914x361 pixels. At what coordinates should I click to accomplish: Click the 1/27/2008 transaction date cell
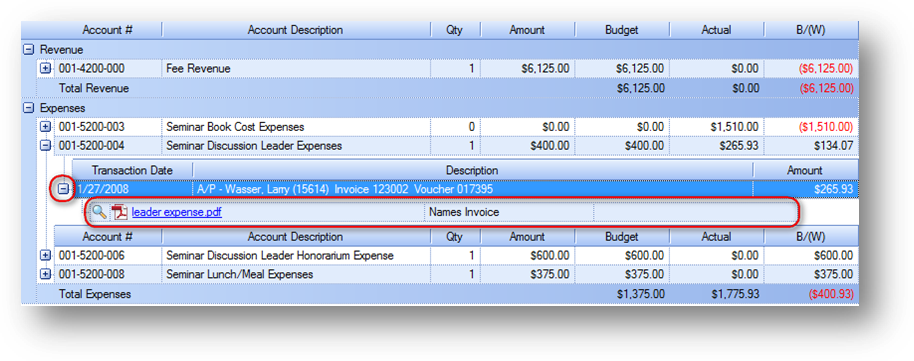click(x=132, y=189)
